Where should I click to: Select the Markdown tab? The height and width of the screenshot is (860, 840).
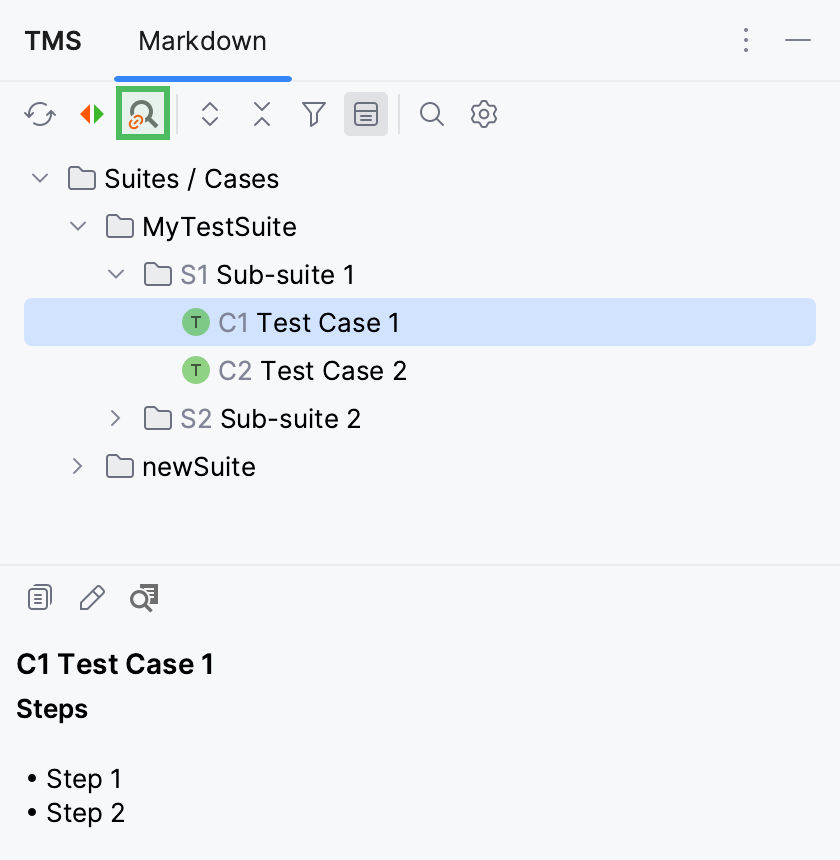[x=202, y=41]
